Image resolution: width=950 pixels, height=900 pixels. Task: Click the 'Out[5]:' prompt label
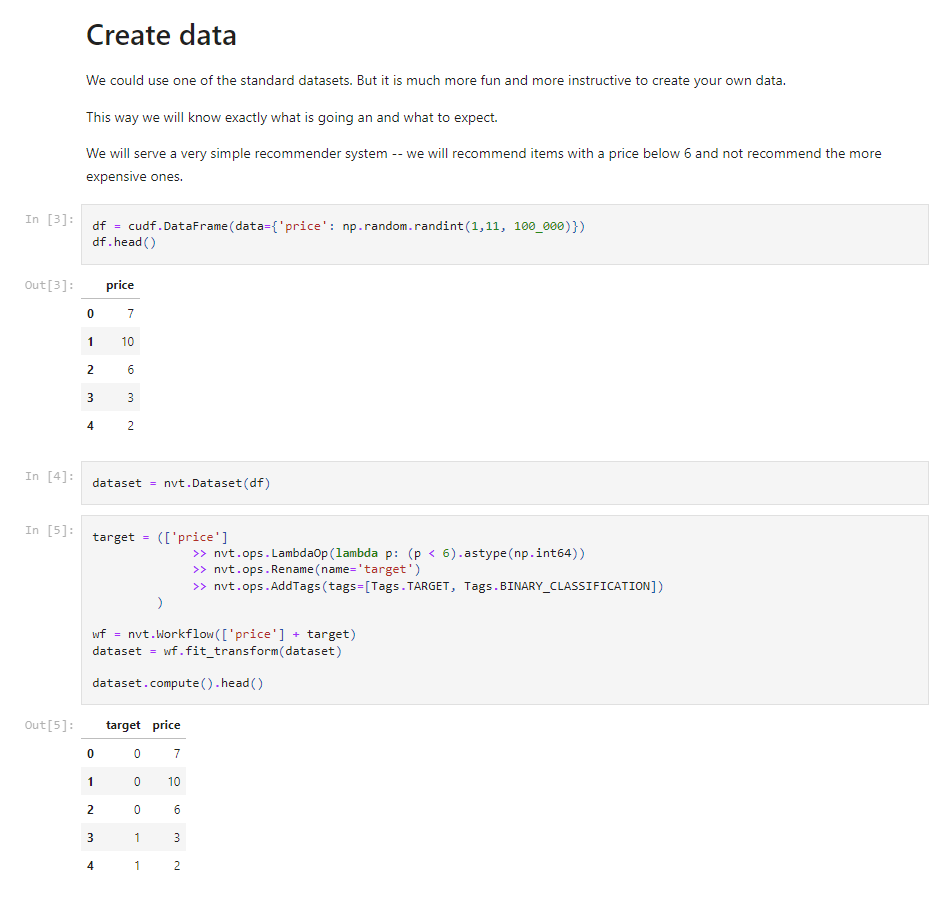point(49,725)
